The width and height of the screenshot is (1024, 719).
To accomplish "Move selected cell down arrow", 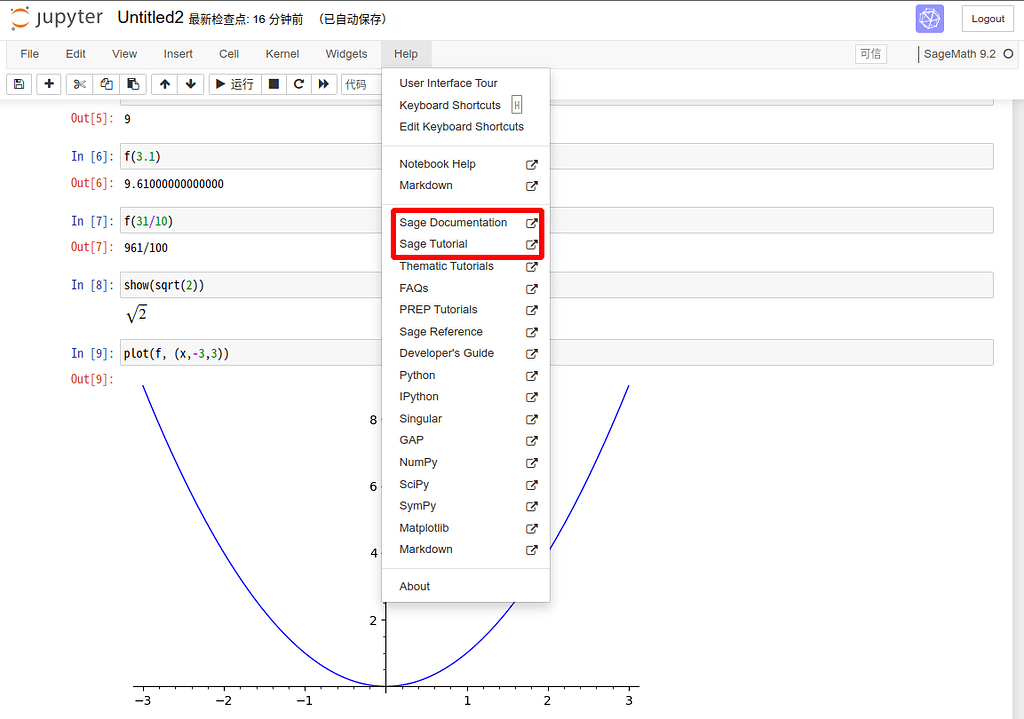I will [x=191, y=84].
